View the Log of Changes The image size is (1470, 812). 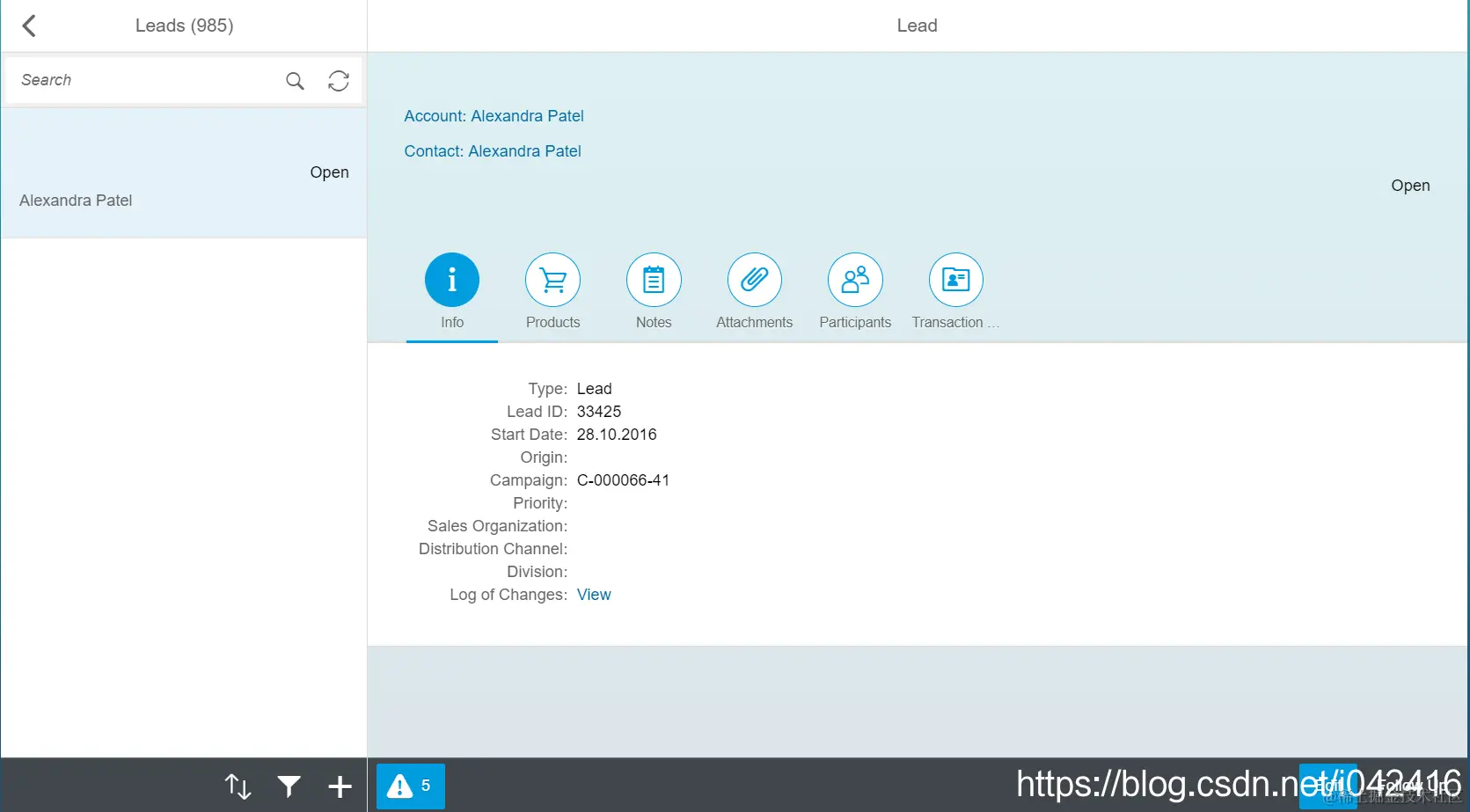pyautogui.click(x=594, y=595)
